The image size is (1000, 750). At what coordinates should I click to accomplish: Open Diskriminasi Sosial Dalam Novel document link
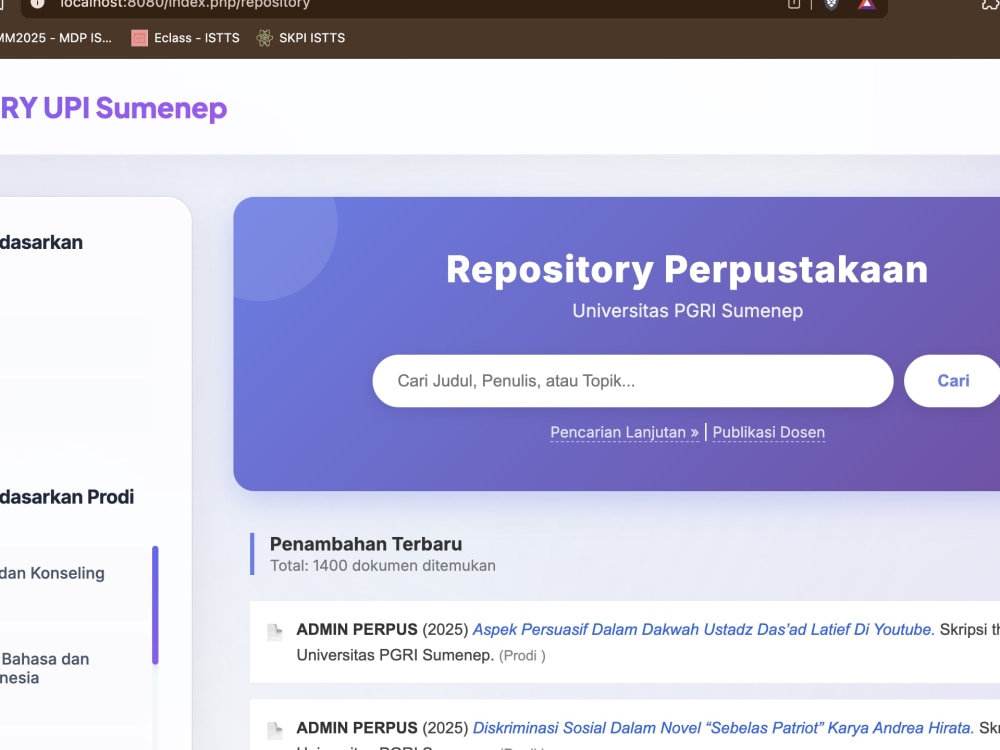723,728
